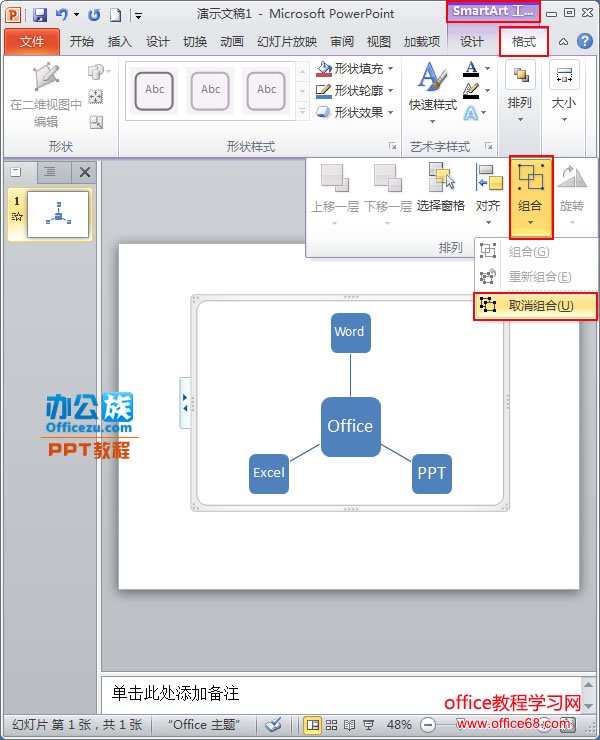Switch to the 幻灯片放映 ribbon tab
The width and height of the screenshot is (600, 740).
pyautogui.click(x=287, y=42)
